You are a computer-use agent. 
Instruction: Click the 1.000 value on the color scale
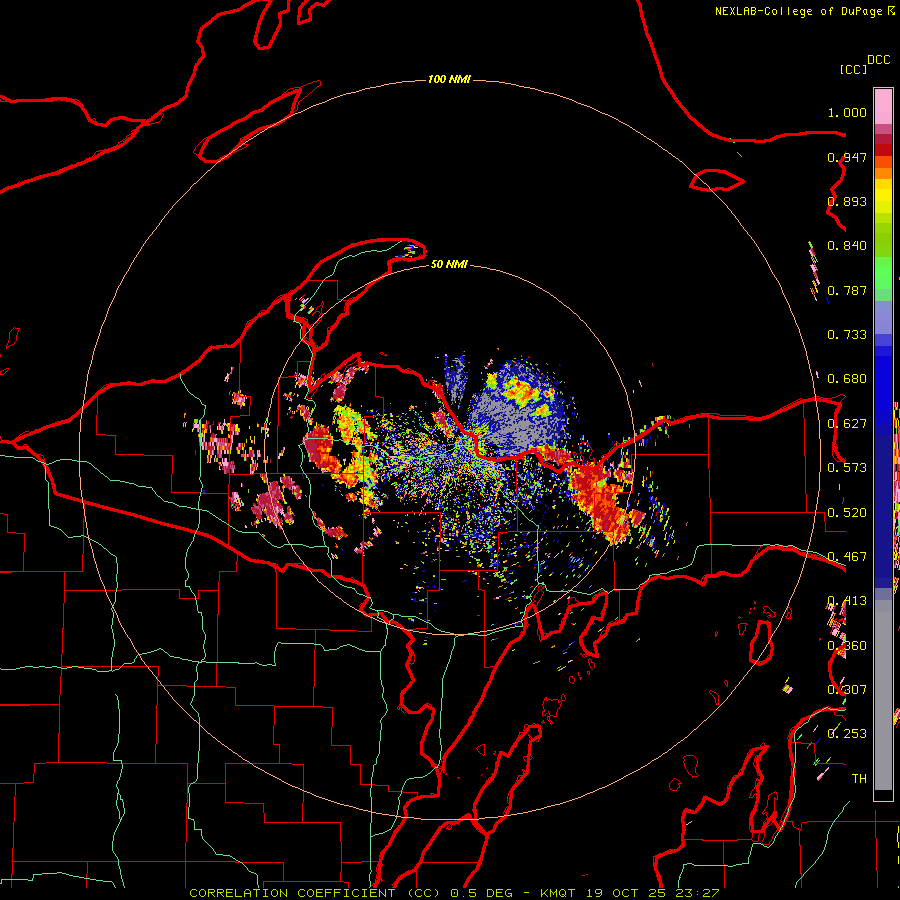[847, 112]
